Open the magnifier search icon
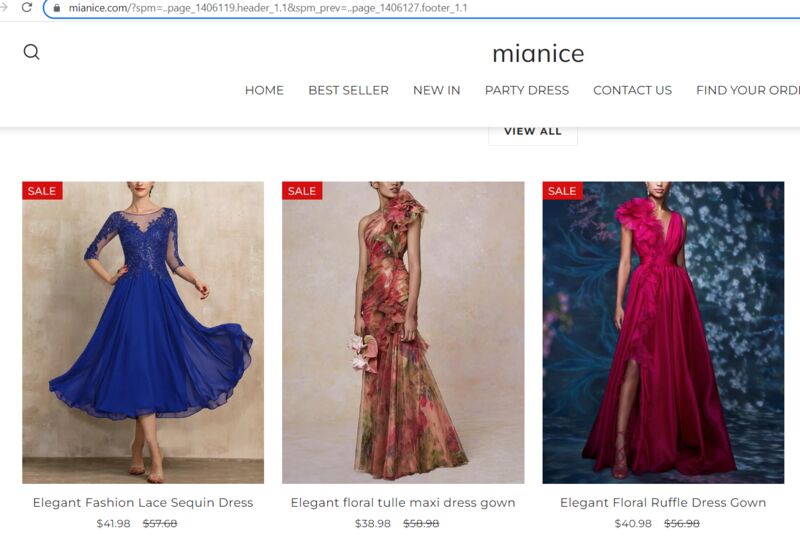The height and width of the screenshot is (556, 800). 31,53
